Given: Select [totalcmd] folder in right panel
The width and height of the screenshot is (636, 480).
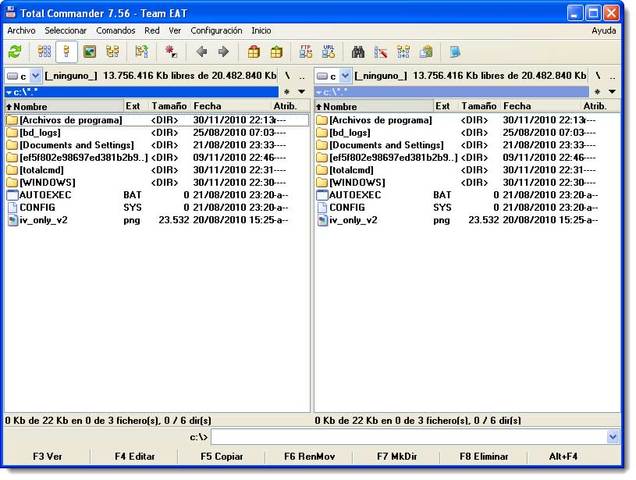Looking at the screenshot, I should click(466, 170).
